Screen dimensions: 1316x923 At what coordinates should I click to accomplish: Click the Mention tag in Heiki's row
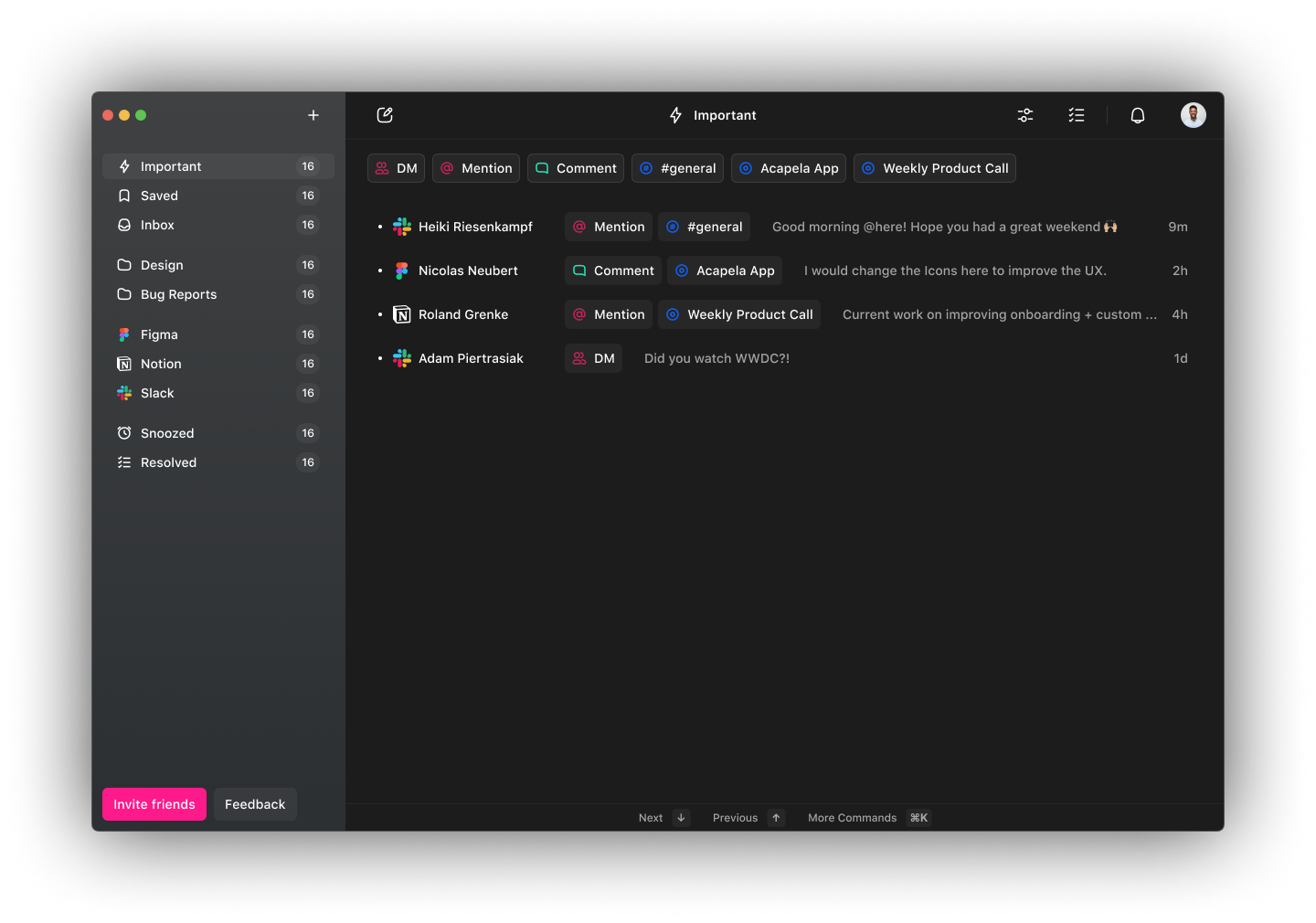coord(609,227)
